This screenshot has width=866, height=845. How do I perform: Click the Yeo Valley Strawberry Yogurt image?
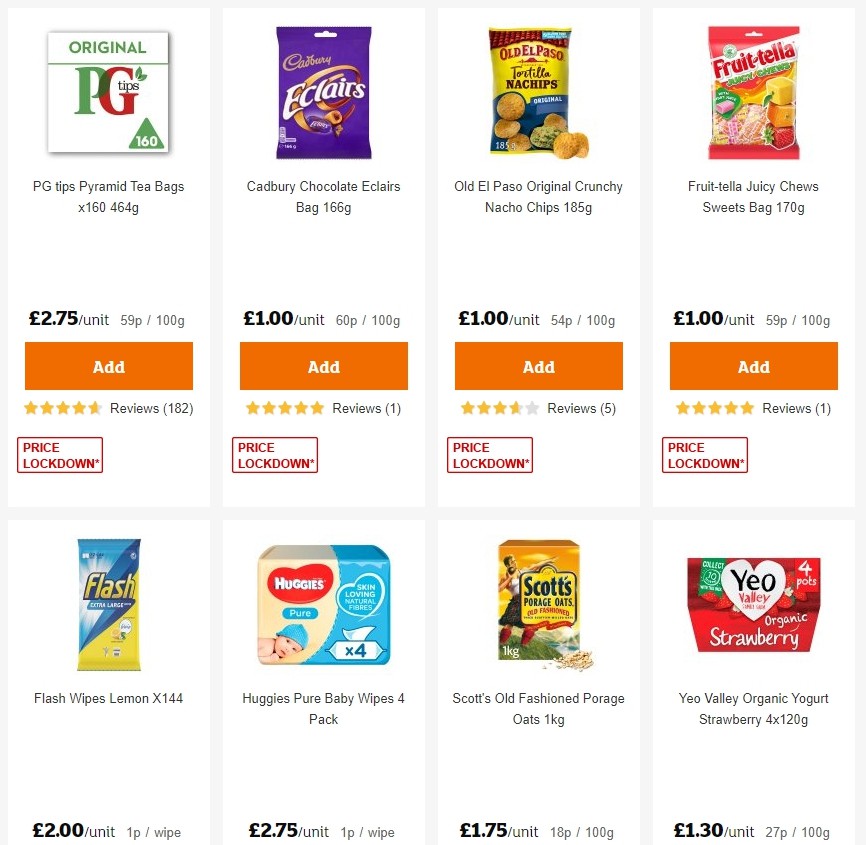tap(753, 604)
